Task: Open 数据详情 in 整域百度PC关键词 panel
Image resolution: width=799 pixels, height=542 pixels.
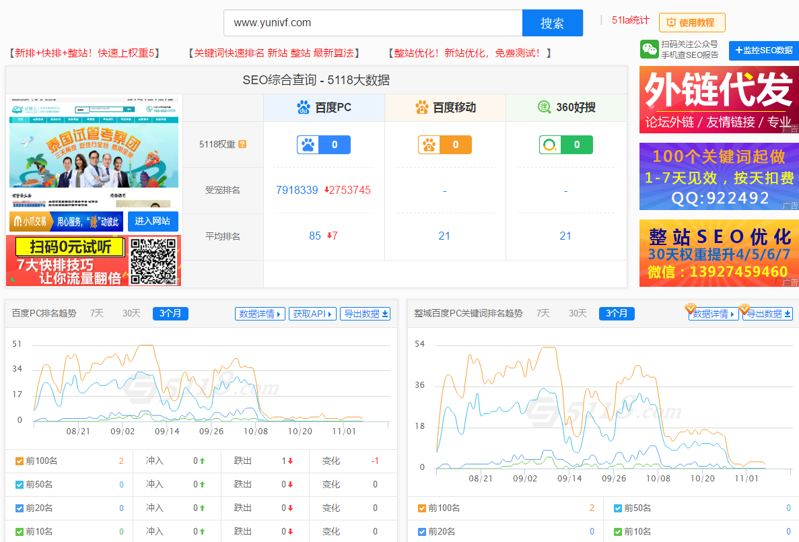Action: point(713,314)
